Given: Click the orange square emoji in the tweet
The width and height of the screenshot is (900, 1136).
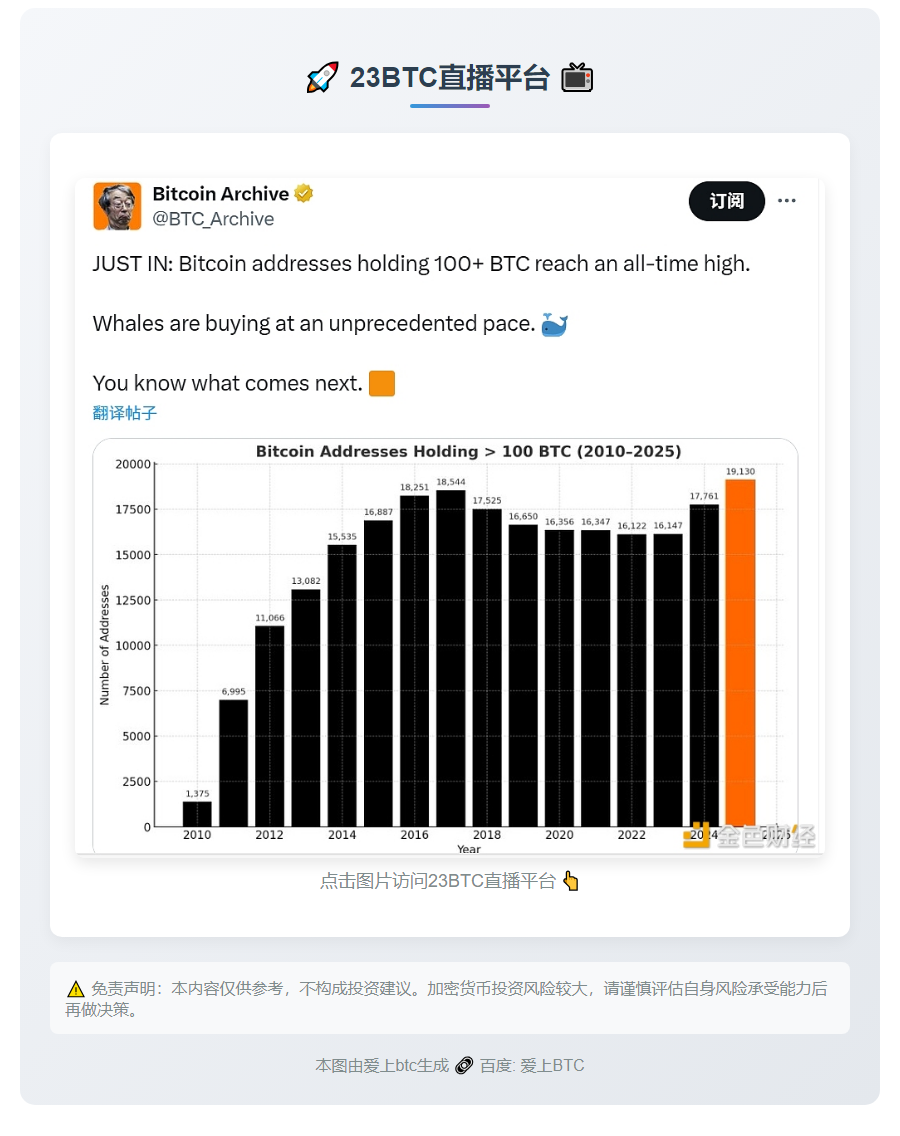Looking at the screenshot, I should pos(382,383).
